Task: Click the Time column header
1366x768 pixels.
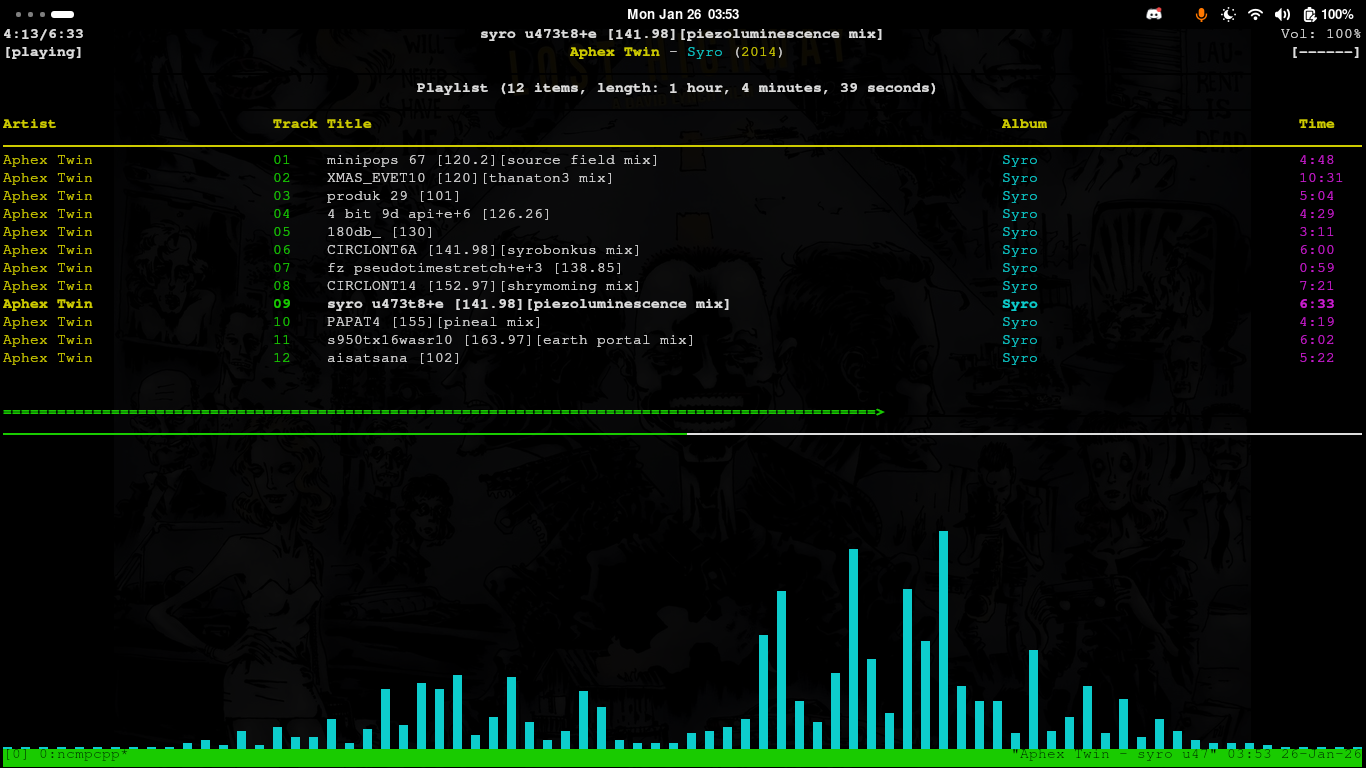Action: (1316, 124)
